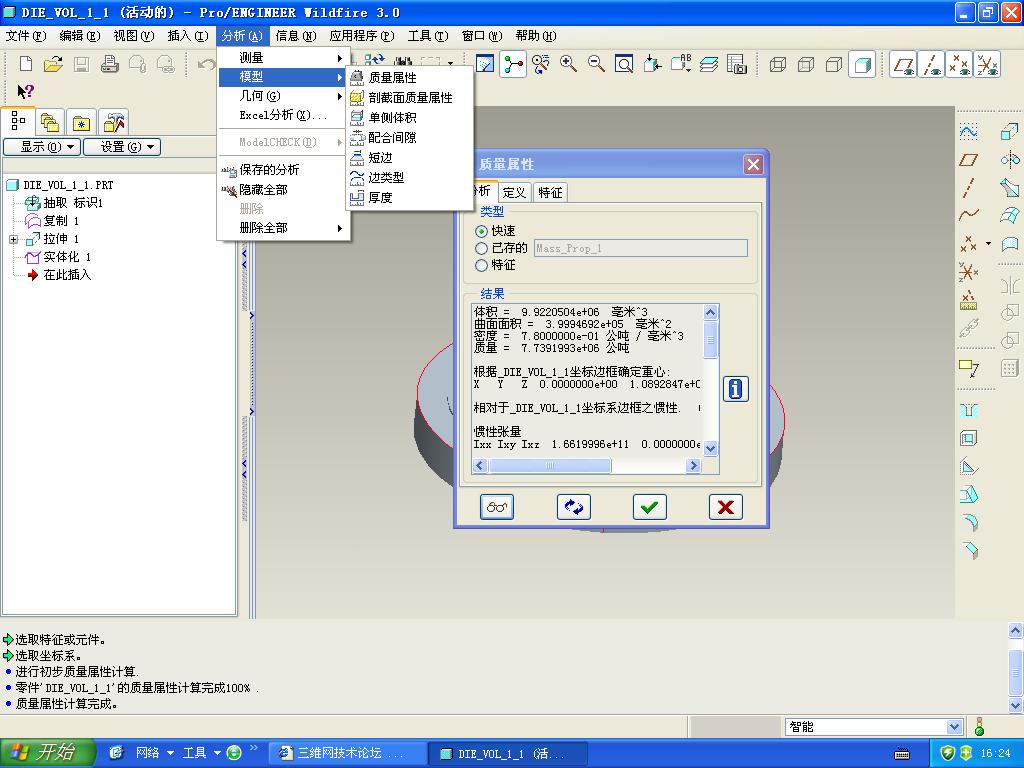Click the Zoom out magnifier icon
Image resolution: width=1024 pixels, height=768 pixels.
596,64
